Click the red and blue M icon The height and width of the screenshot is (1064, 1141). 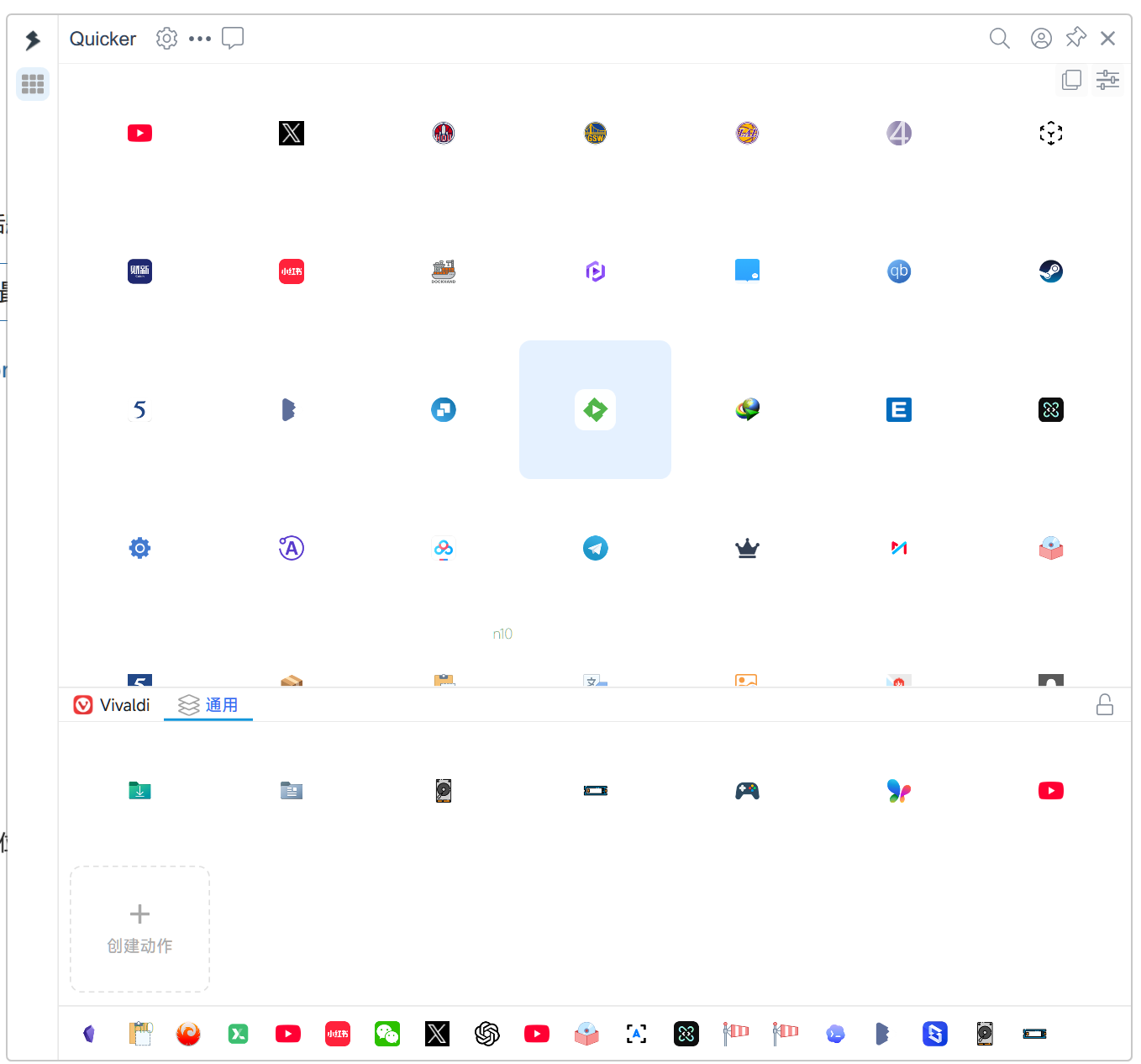[x=899, y=548]
